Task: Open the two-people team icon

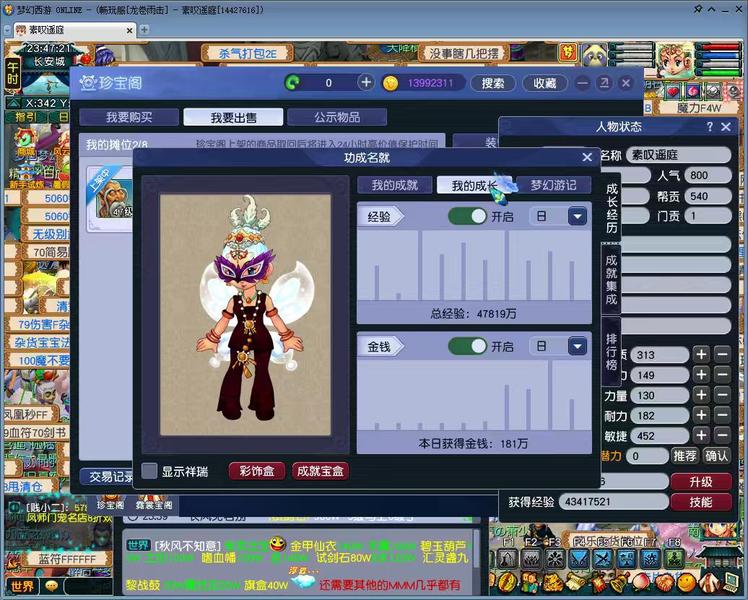Action: [530, 582]
